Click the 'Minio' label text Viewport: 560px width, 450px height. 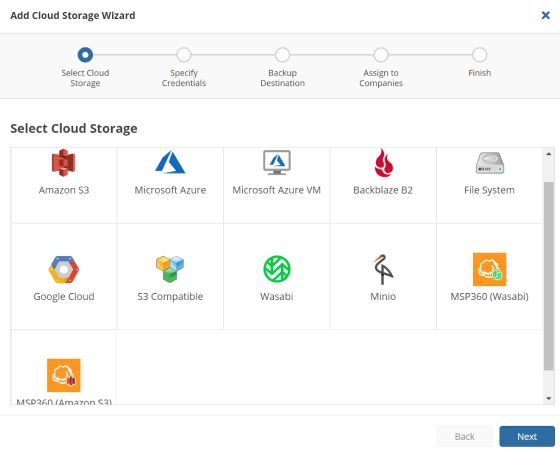(x=383, y=296)
